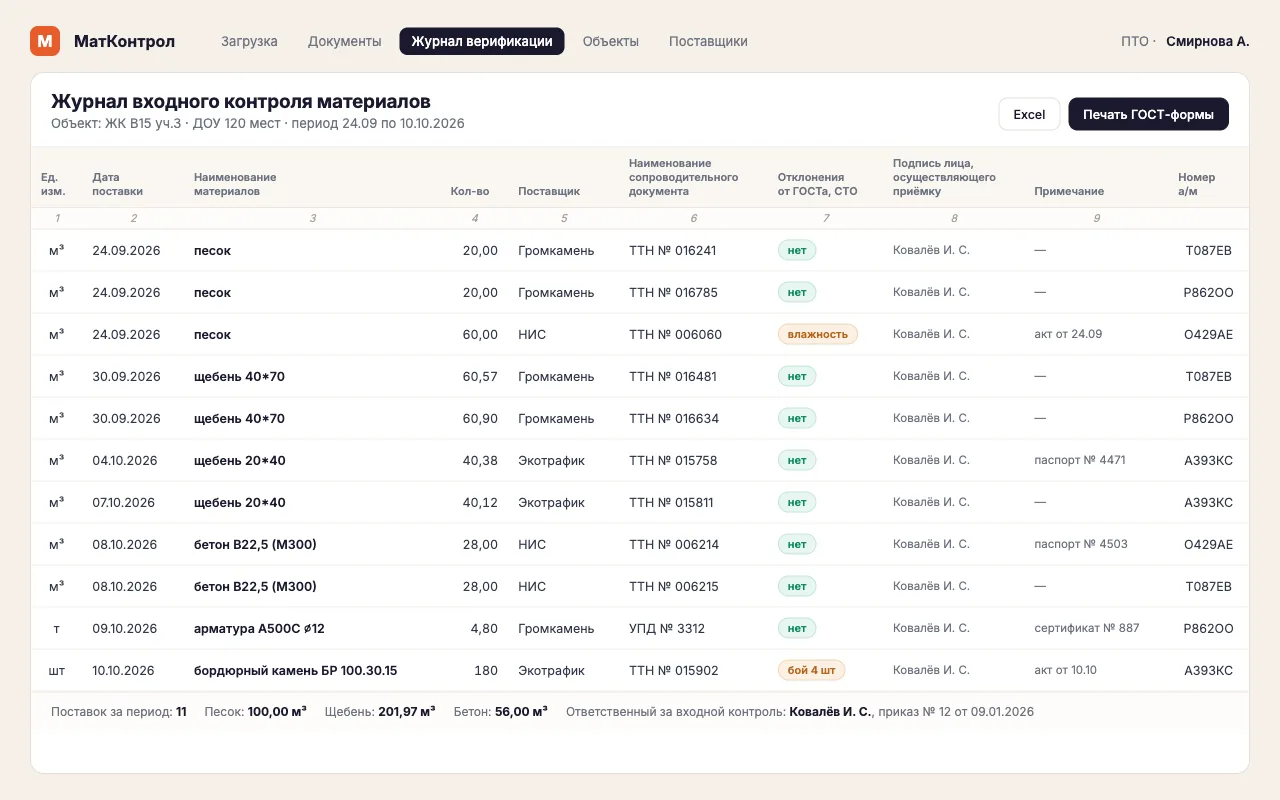Select document ТТН № 016634

point(674,418)
